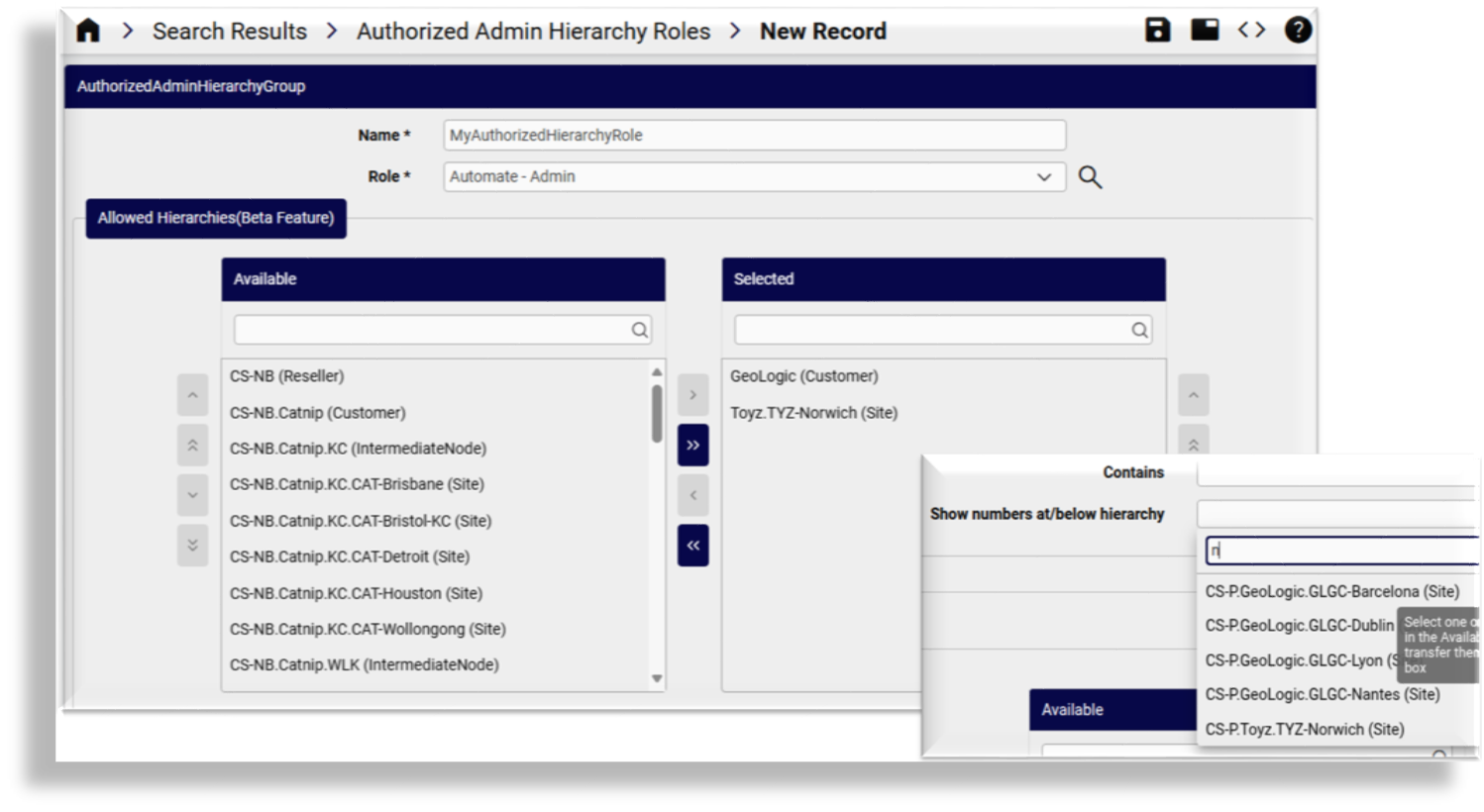
Task: Switch to the Allowed Hierarchies(Beta Feature) tab
Action: tap(215, 219)
